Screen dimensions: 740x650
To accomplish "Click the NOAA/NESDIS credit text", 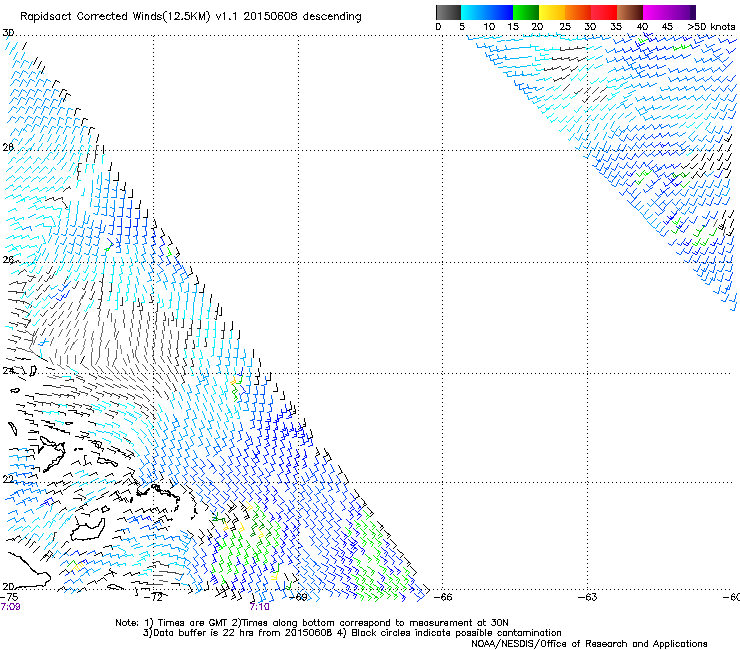I will 589,644.
